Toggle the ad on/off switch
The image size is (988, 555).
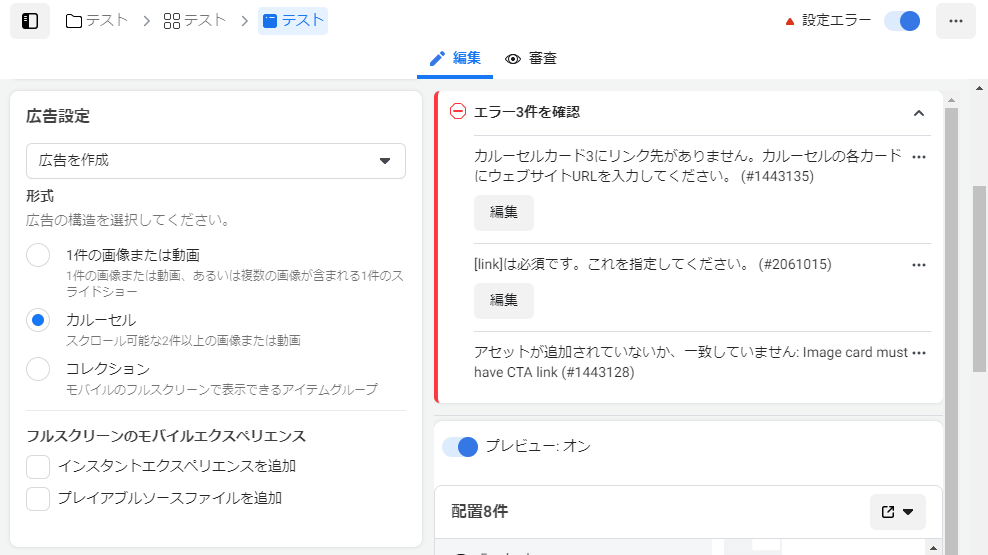point(902,21)
